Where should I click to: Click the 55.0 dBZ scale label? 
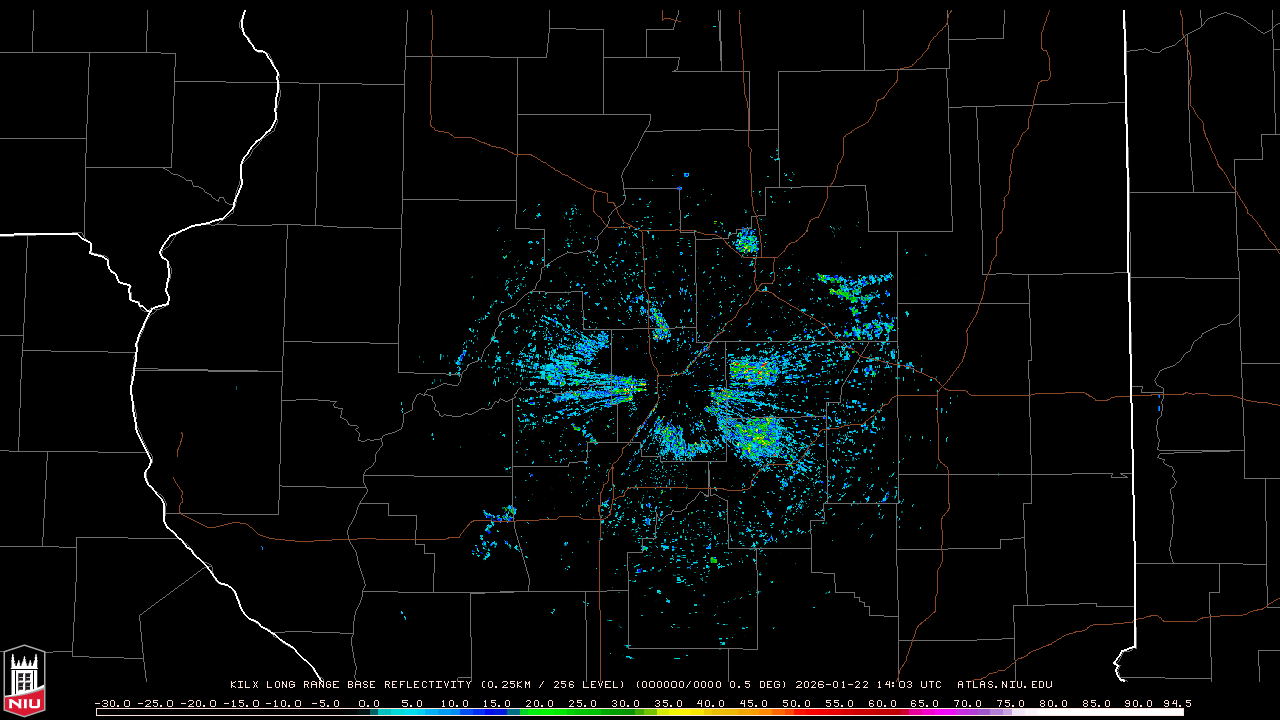[x=840, y=703]
